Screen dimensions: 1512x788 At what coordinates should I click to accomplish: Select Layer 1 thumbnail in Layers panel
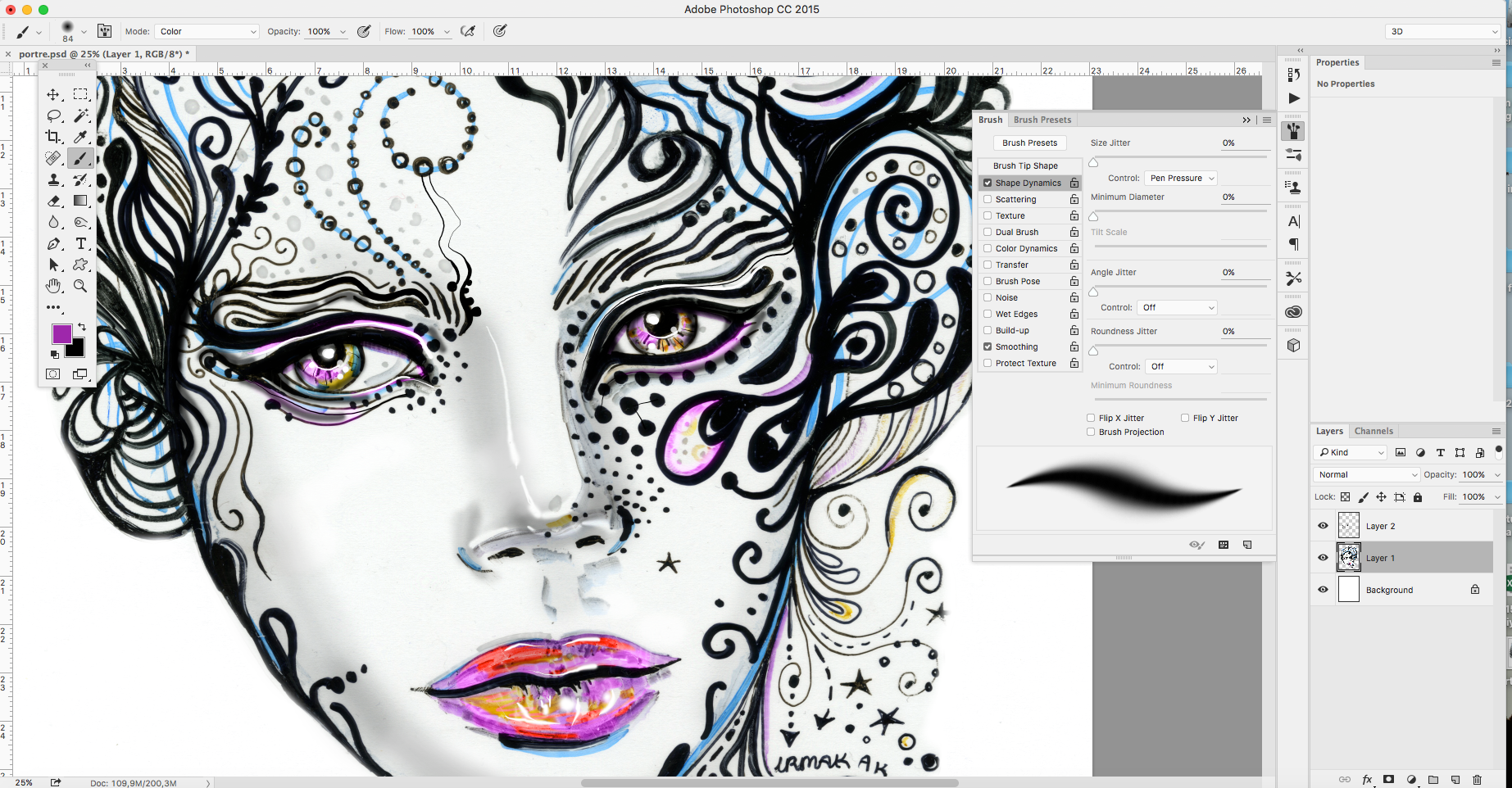[x=1349, y=557]
